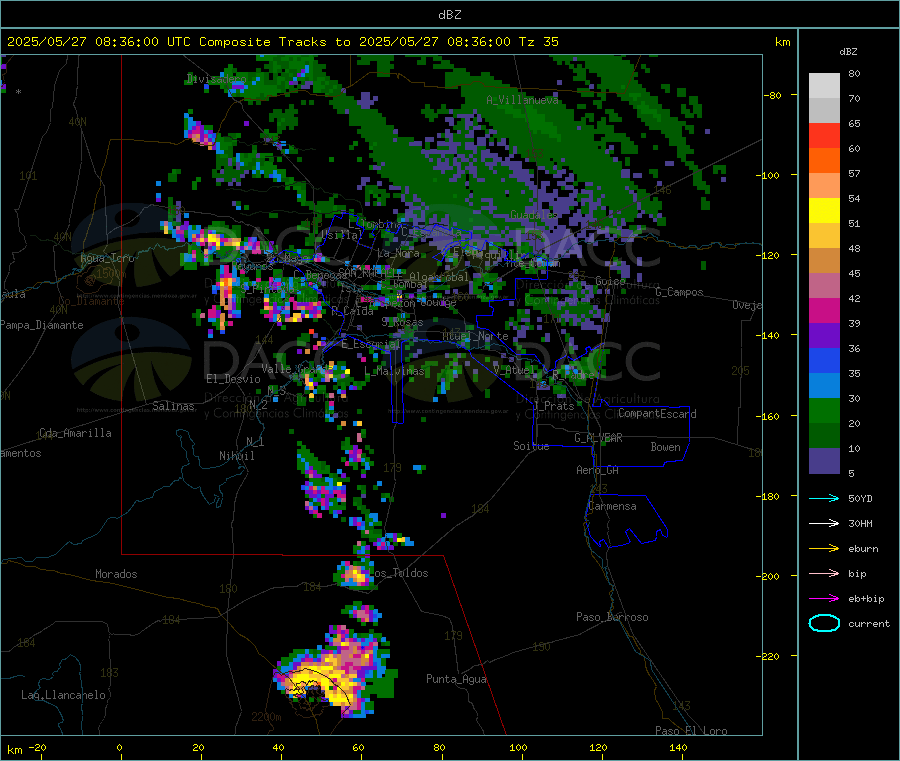Pick the yellow 51-54 dBZ swatch
This screenshot has height=761, width=900.
pyautogui.click(x=824, y=211)
